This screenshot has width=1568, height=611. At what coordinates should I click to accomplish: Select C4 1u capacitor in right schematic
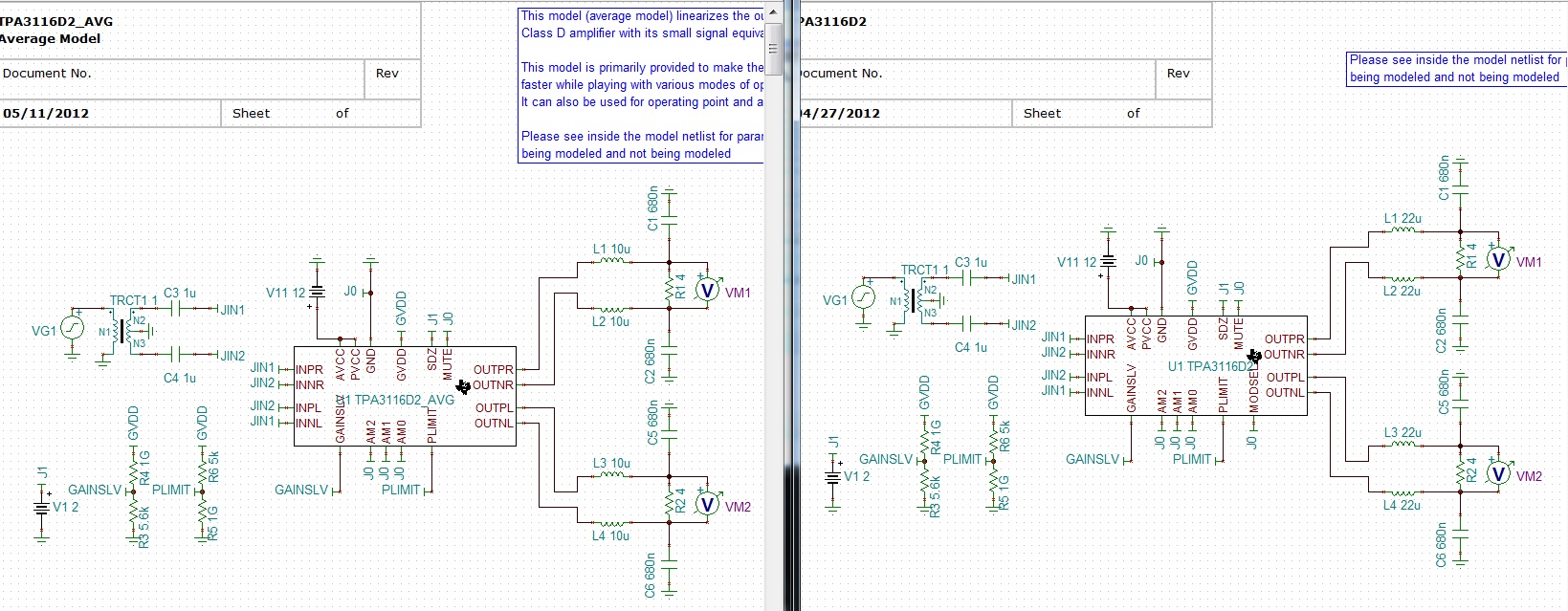pyautogui.click(x=968, y=325)
